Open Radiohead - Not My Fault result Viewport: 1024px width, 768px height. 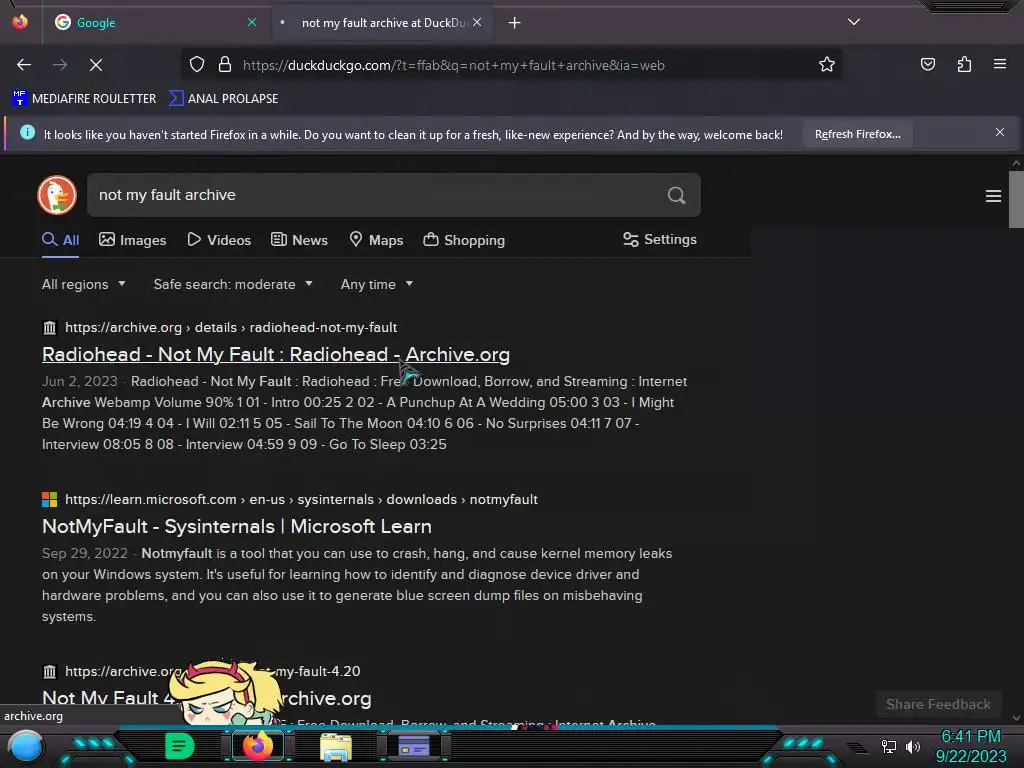tap(276, 354)
